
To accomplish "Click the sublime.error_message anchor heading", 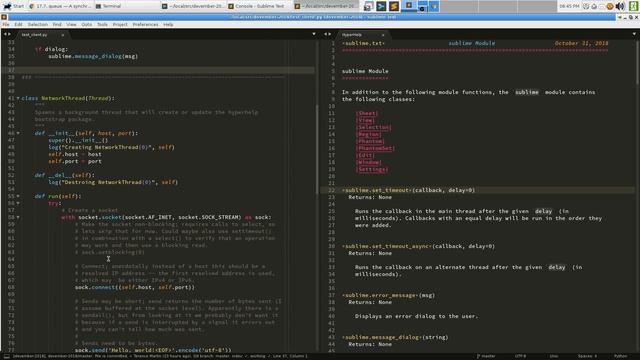I will [x=380, y=295].
